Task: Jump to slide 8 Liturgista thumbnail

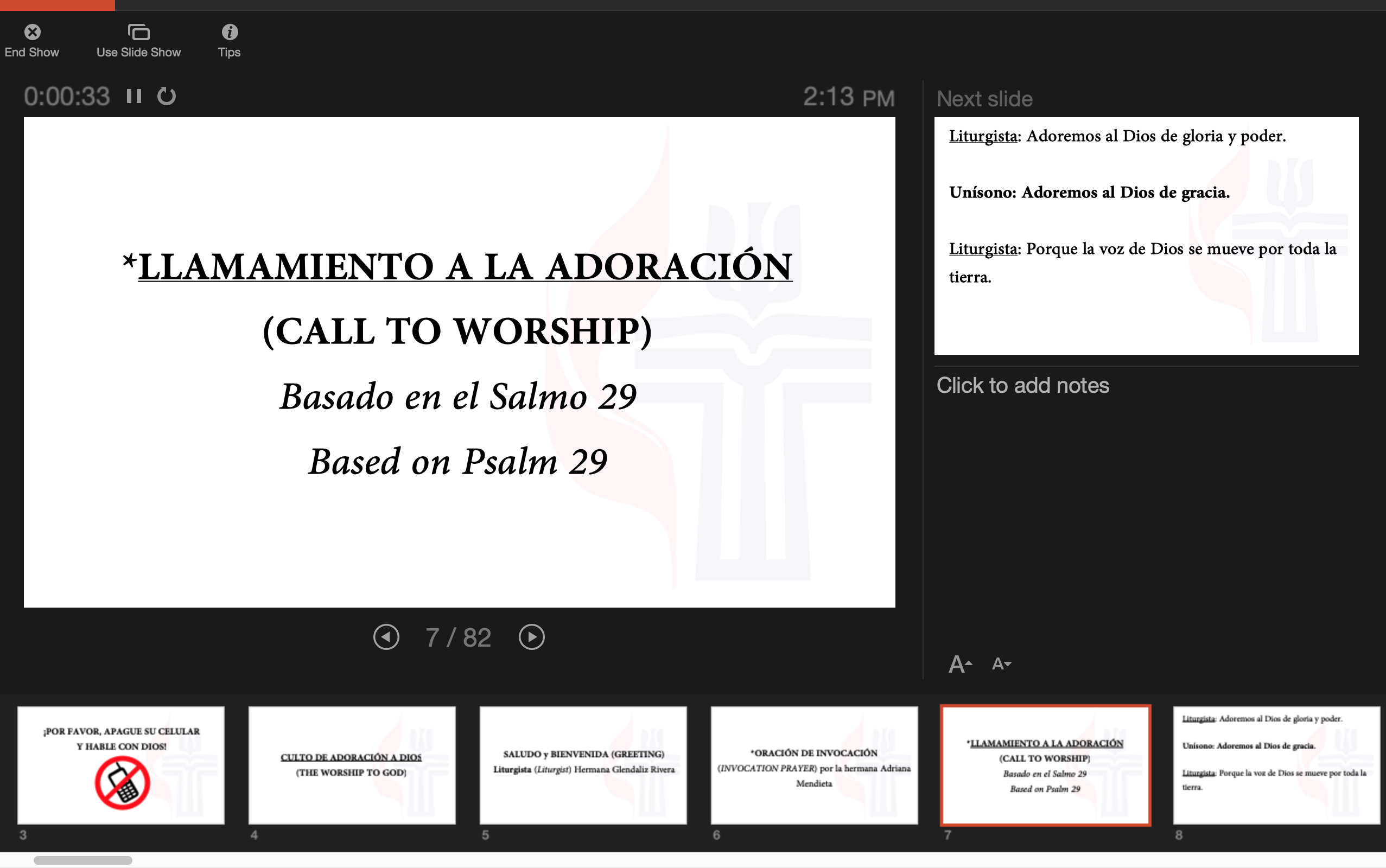Action: [x=1276, y=765]
